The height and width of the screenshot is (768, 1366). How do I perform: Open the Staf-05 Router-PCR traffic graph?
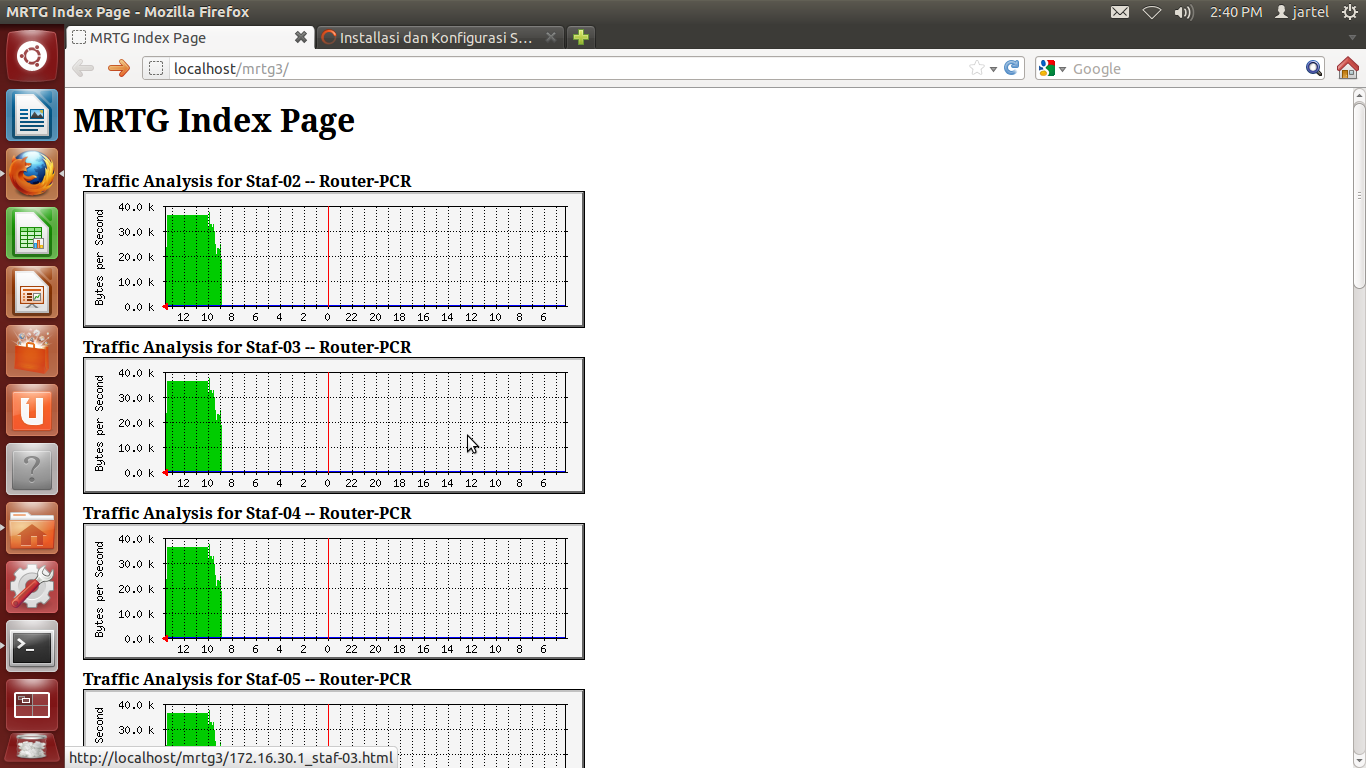[x=334, y=729]
